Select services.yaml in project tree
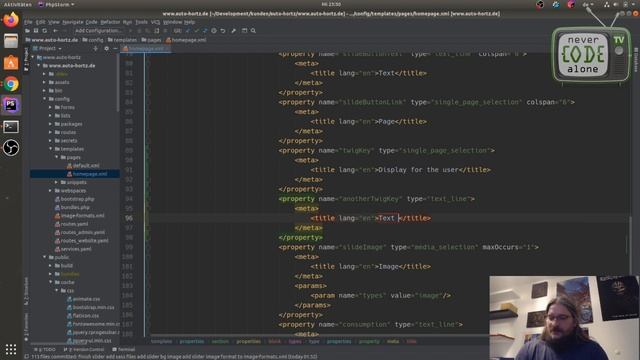The width and height of the screenshot is (640, 360). 73,249
